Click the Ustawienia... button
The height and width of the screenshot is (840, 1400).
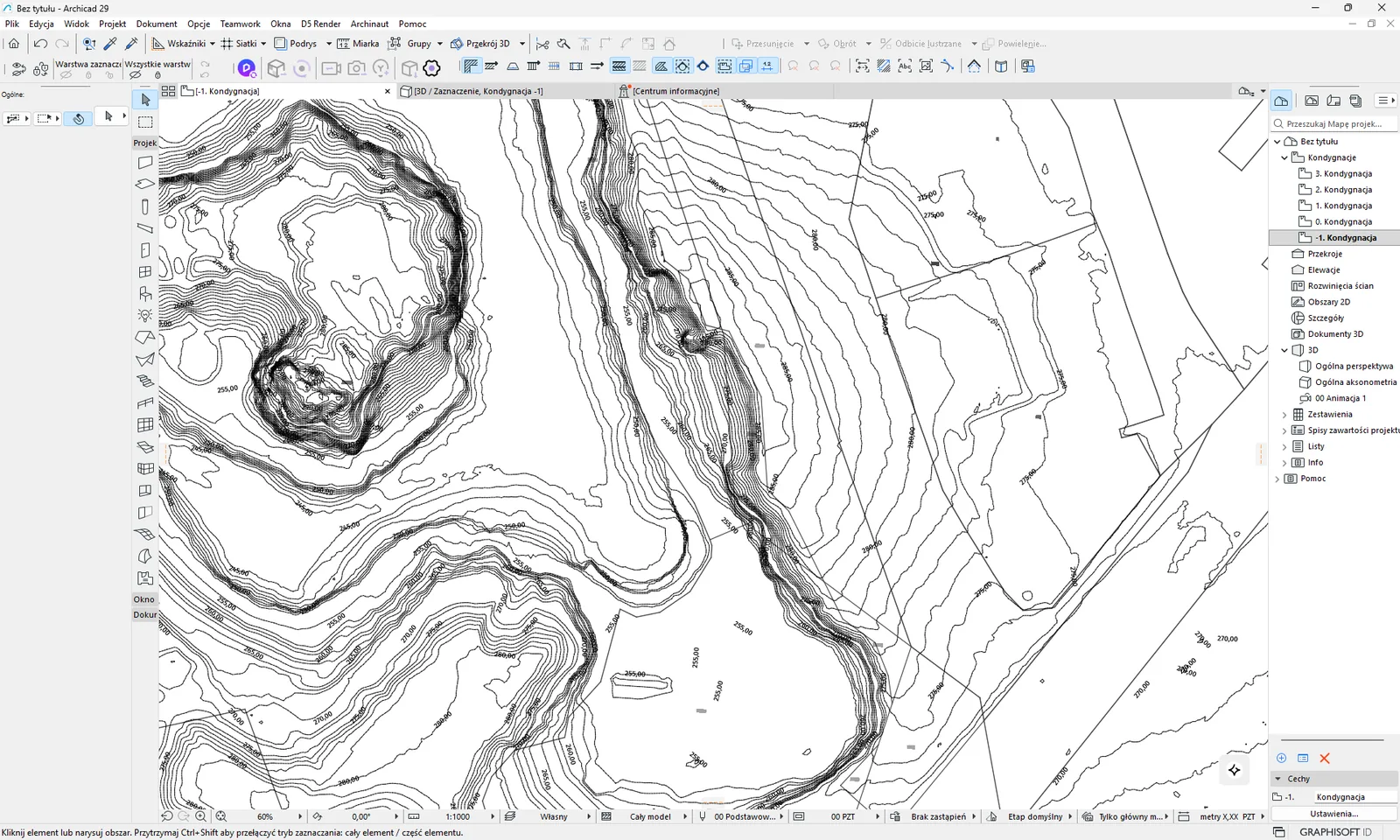tap(1334, 814)
